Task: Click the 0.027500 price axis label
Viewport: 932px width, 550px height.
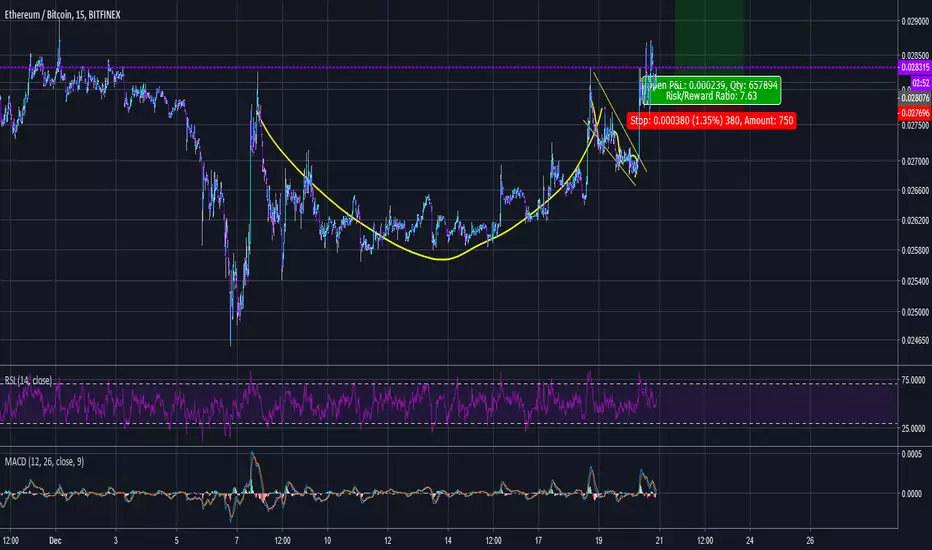Action: point(915,125)
